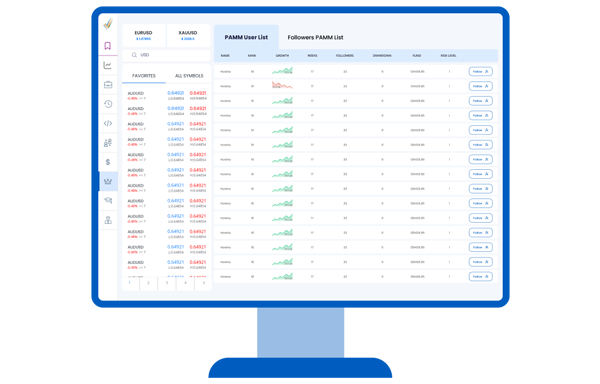Image resolution: width=600 pixels, height=384 pixels.
Task: Select the user profile sidebar icon
Action: pos(108,220)
